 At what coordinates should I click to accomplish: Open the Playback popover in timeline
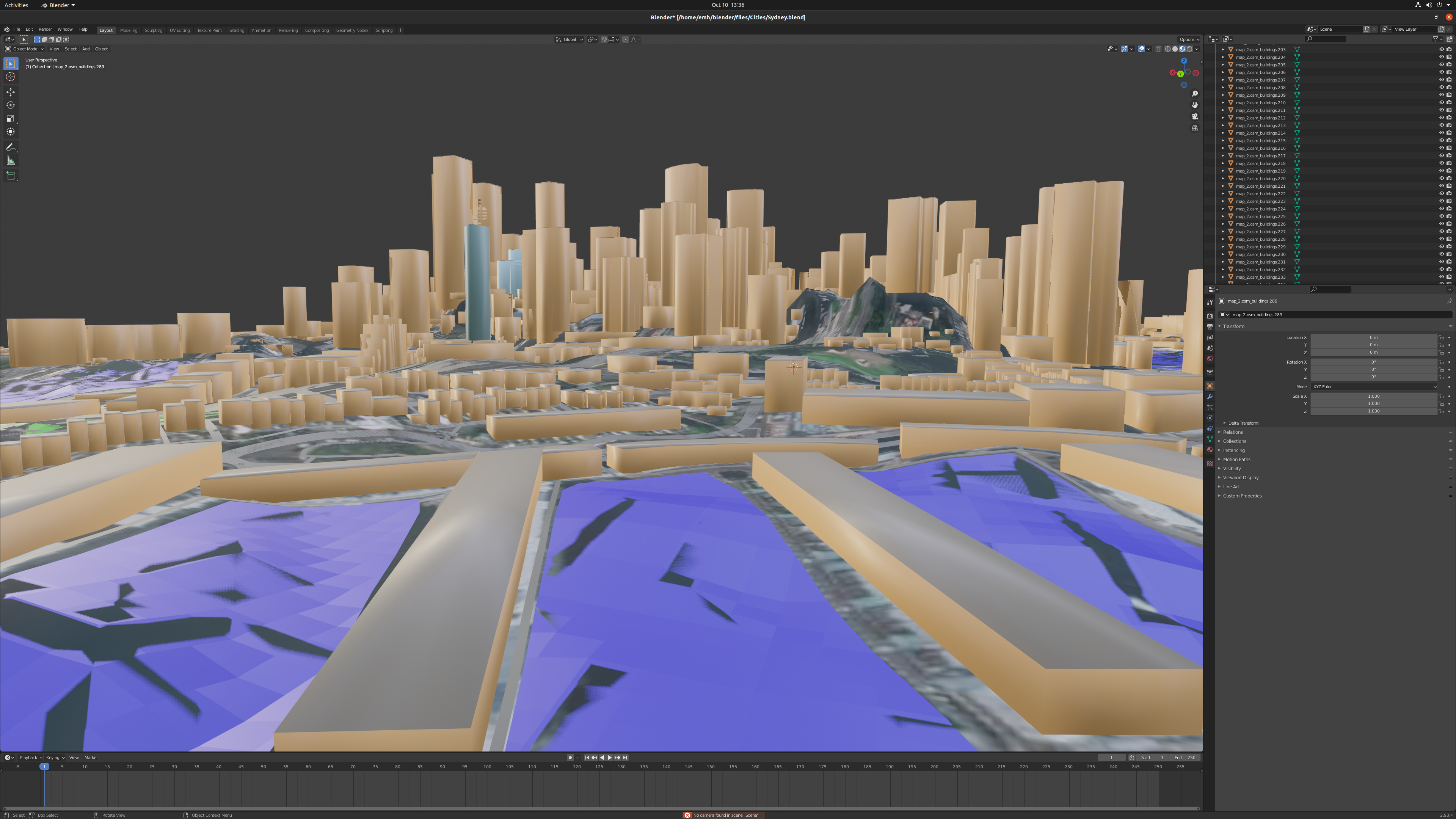pos(30,758)
